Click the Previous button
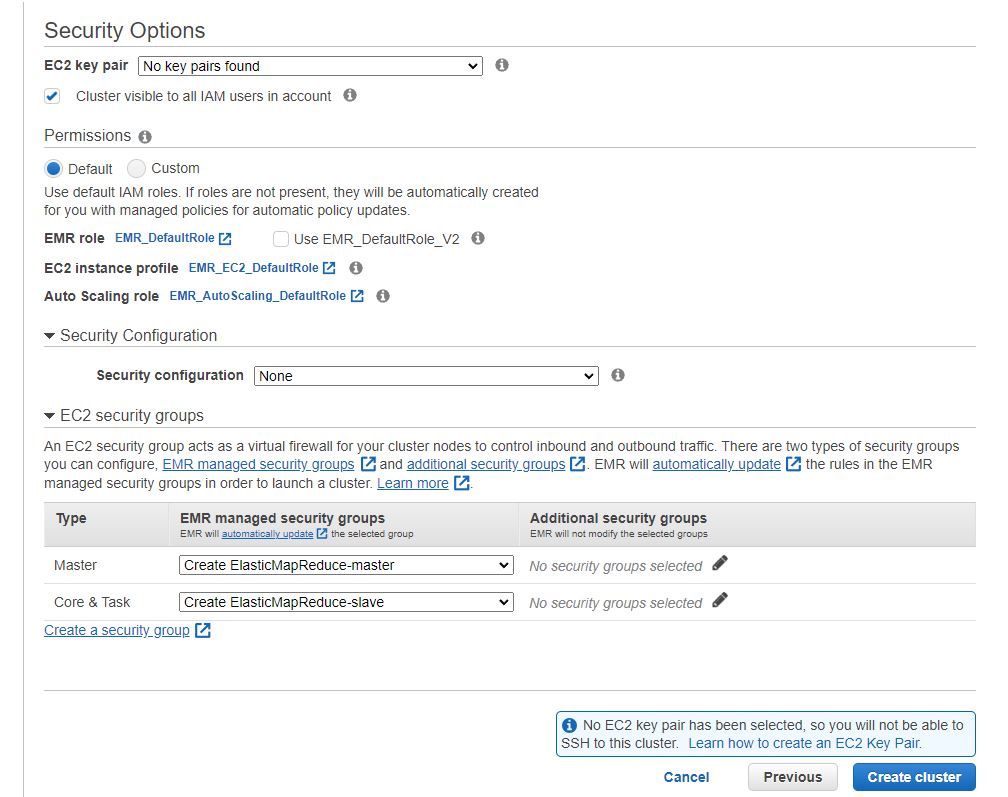Viewport: 1008px width, 797px height. point(792,777)
